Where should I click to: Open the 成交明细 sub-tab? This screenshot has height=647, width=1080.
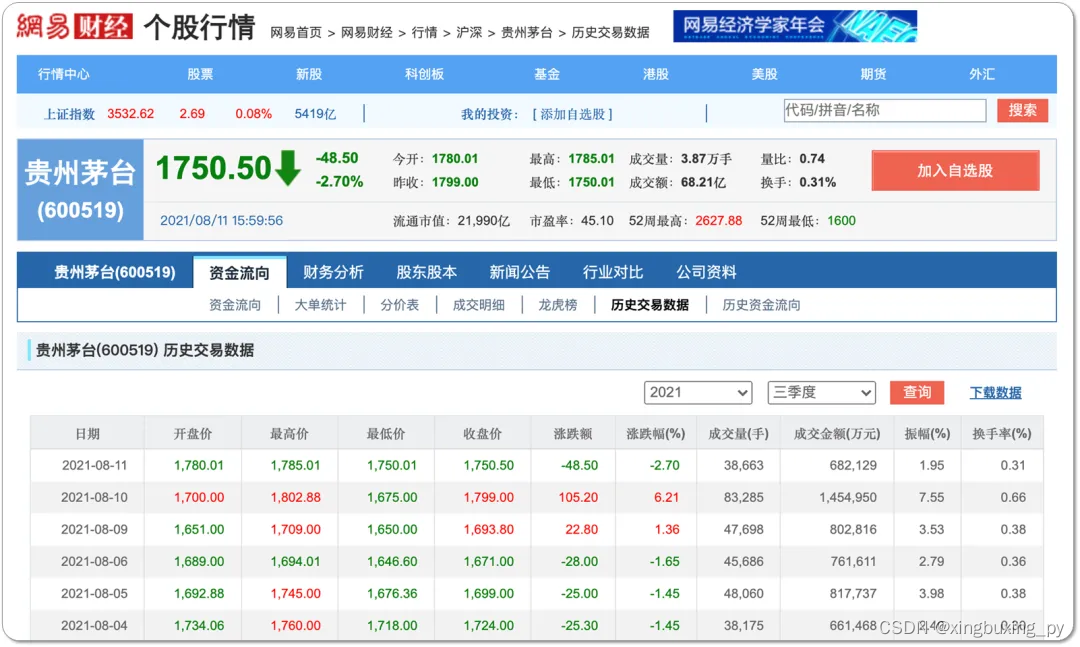(479, 305)
